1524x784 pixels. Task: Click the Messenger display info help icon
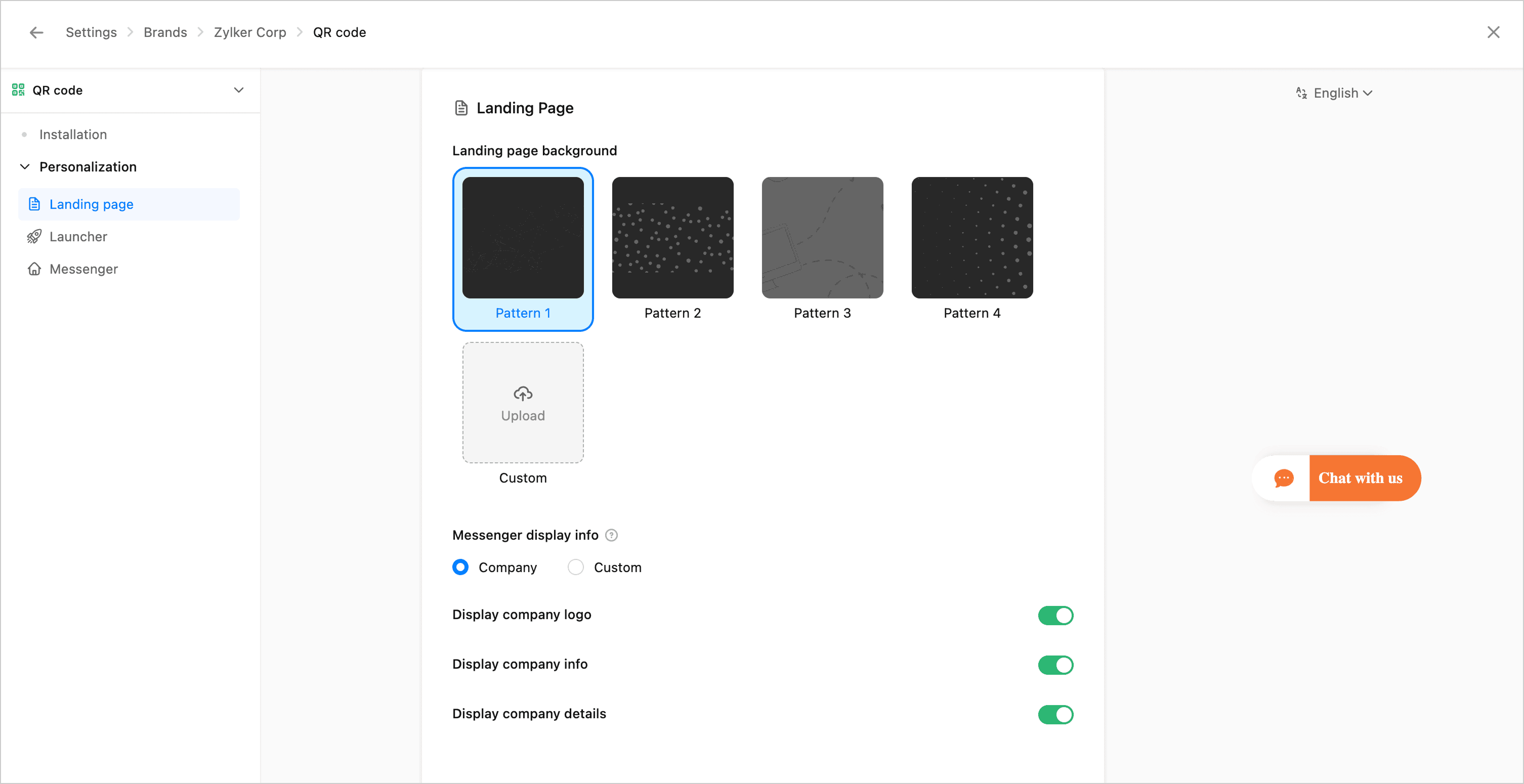[612, 535]
